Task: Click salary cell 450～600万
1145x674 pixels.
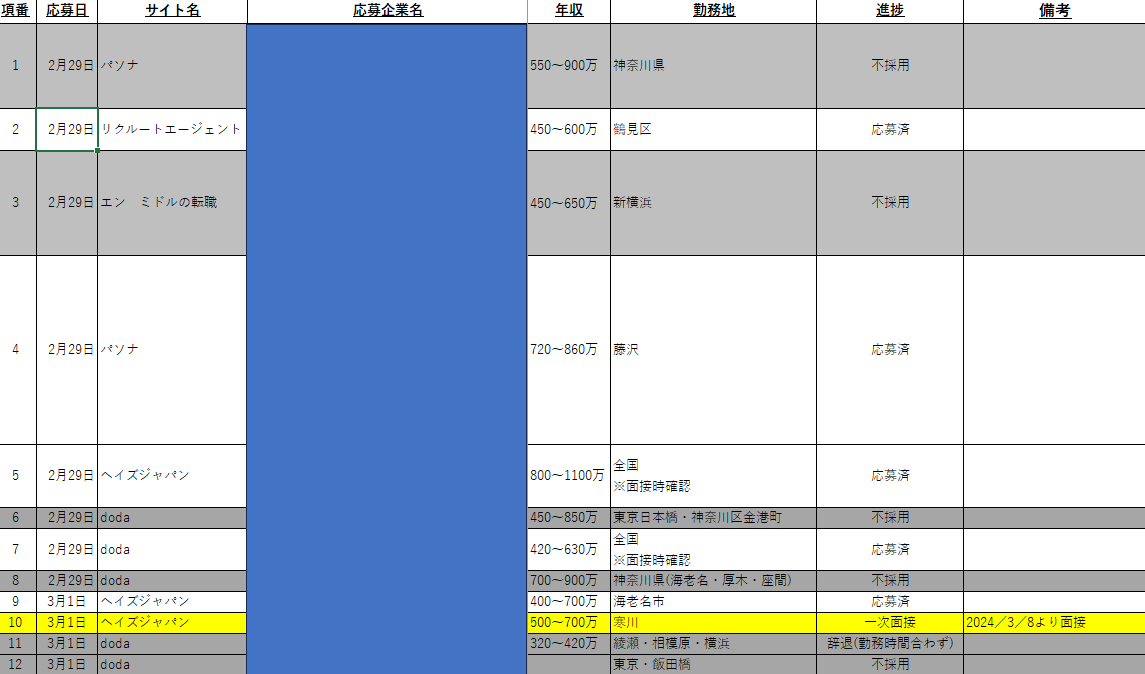Action: [x=569, y=129]
